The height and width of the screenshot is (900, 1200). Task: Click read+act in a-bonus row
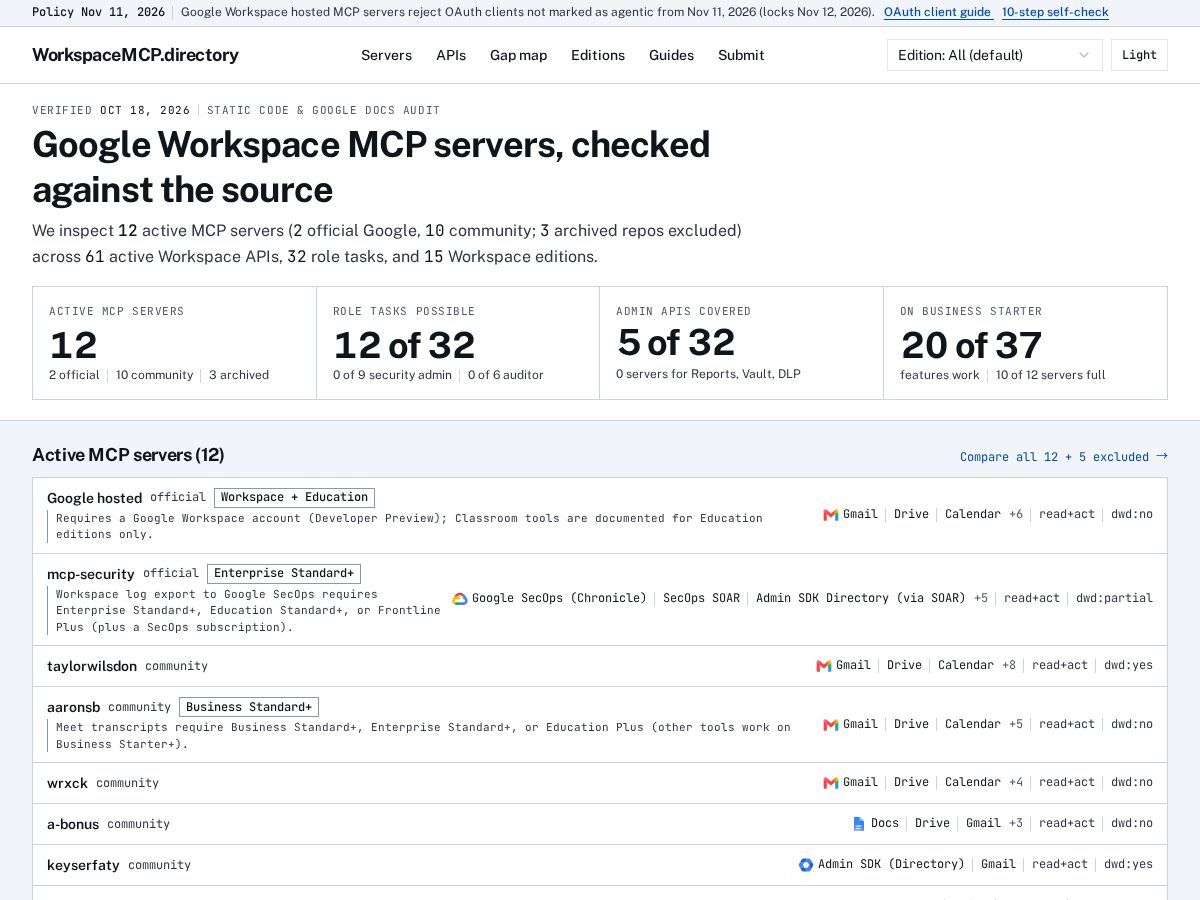coord(1067,823)
